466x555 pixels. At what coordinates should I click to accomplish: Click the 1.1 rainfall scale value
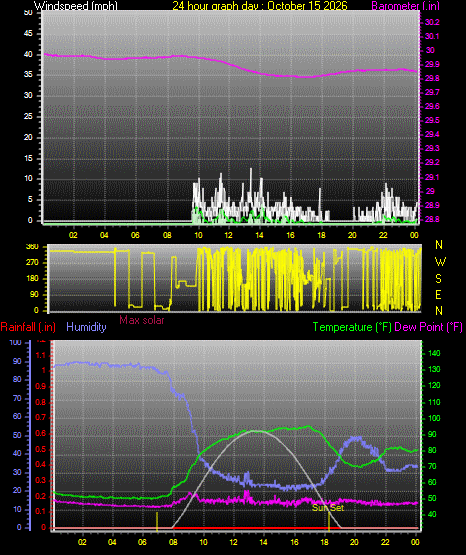41,355
